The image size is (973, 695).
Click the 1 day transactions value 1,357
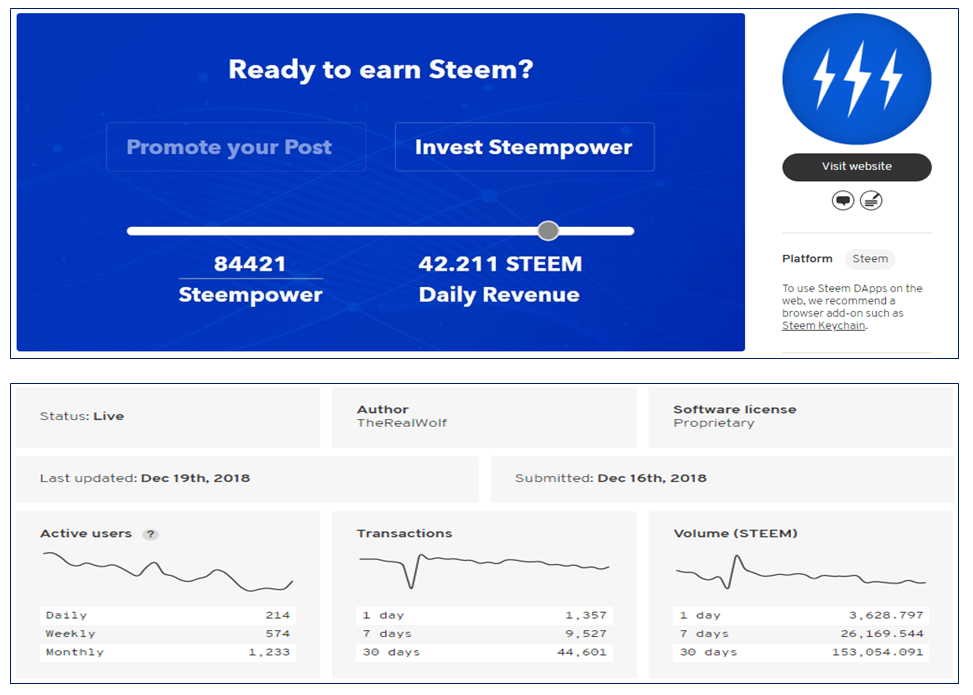(585, 616)
